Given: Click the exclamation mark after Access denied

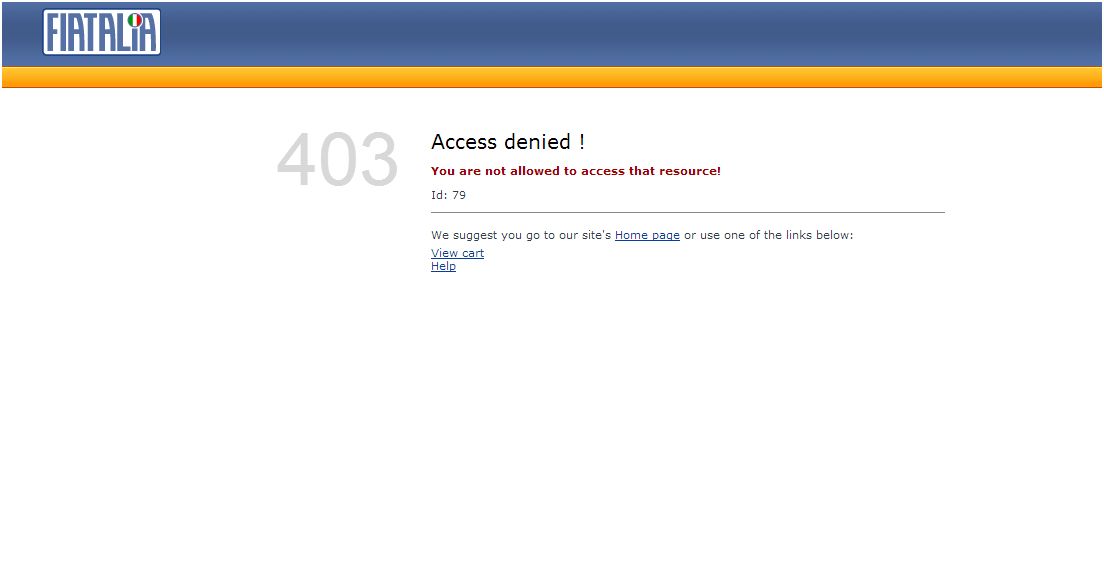Looking at the screenshot, I should coord(582,142).
